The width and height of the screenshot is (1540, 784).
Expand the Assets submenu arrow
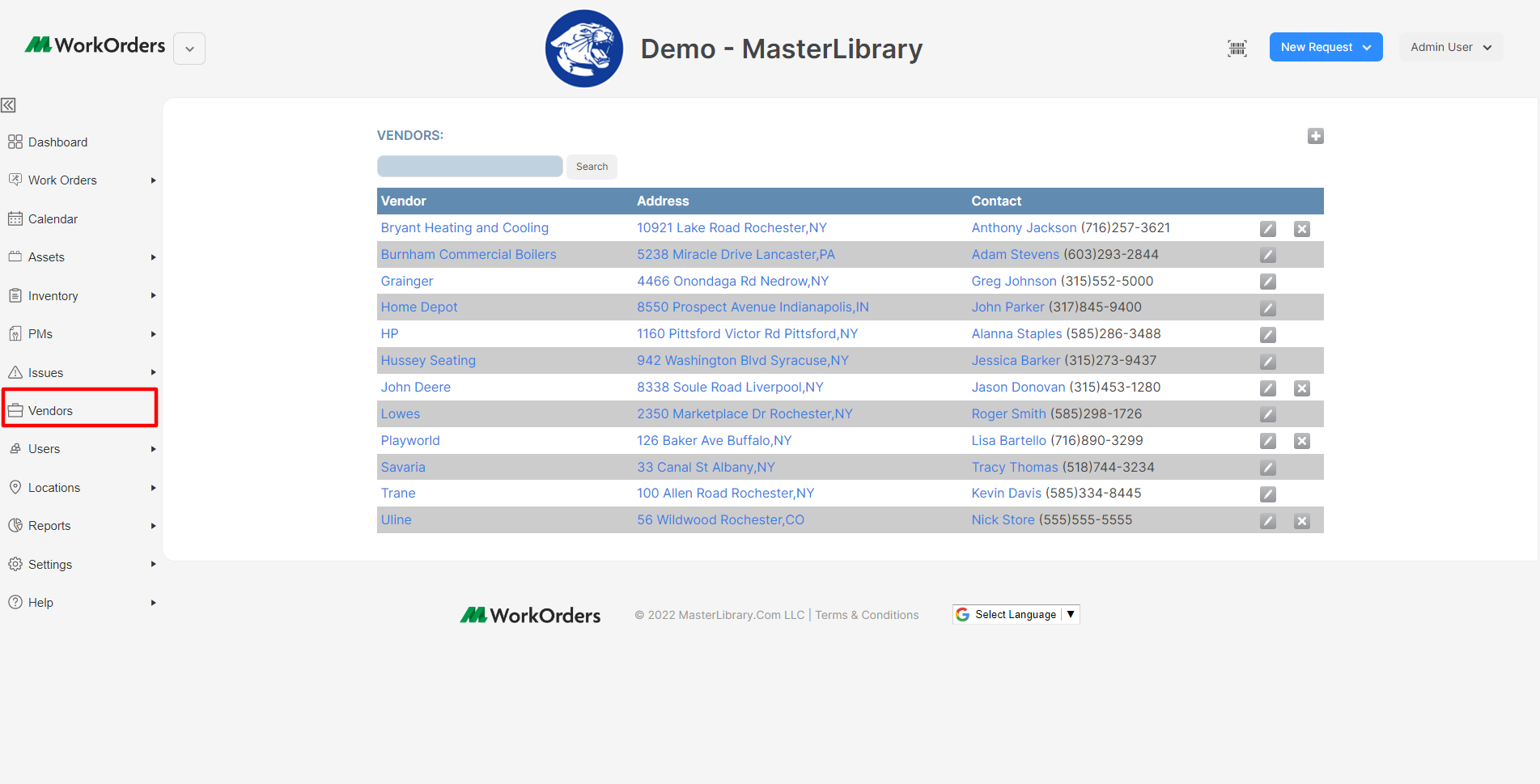(x=153, y=257)
